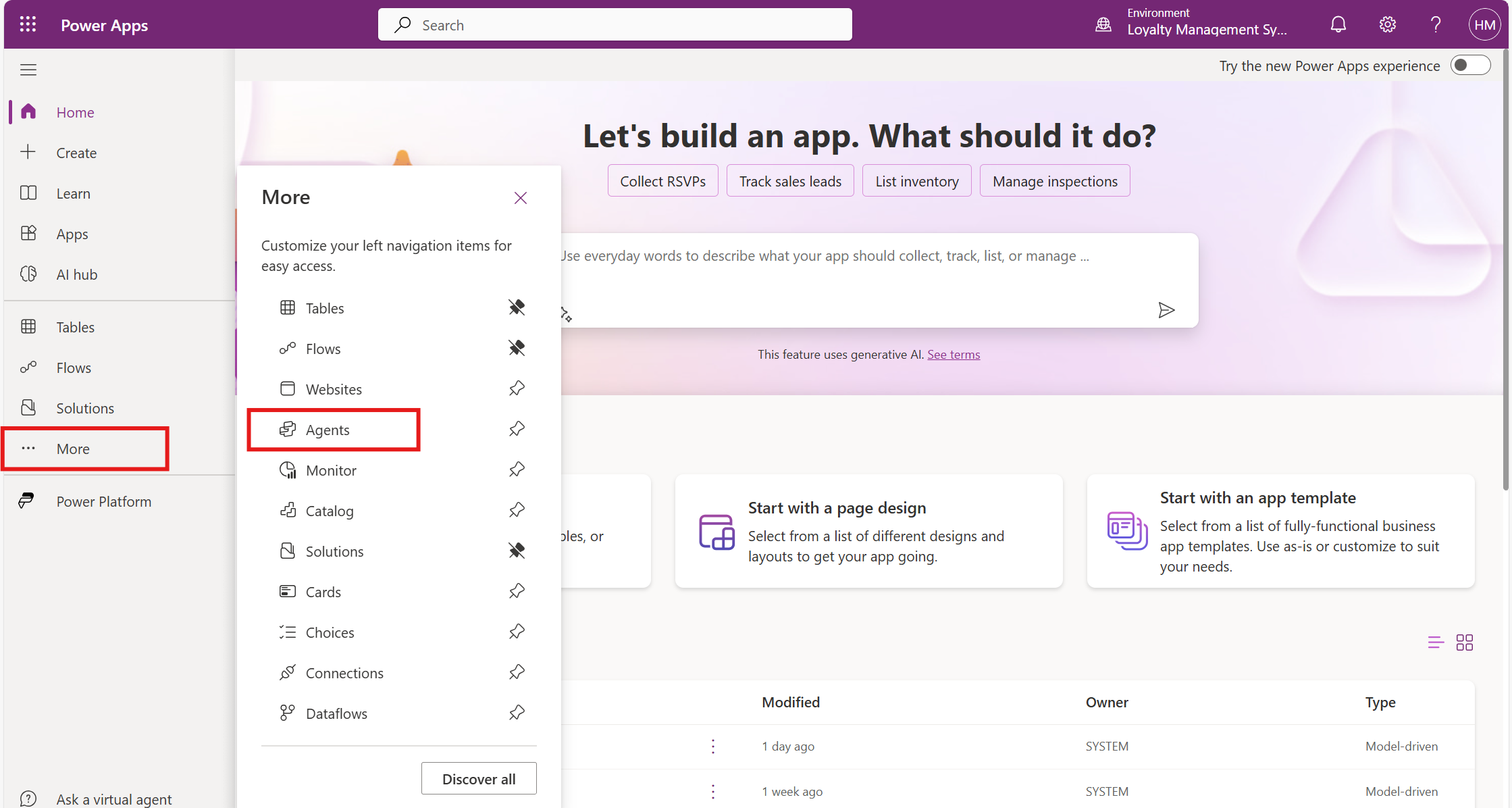Open the See terms link
This screenshot has width=1512, height=808.
953,355
